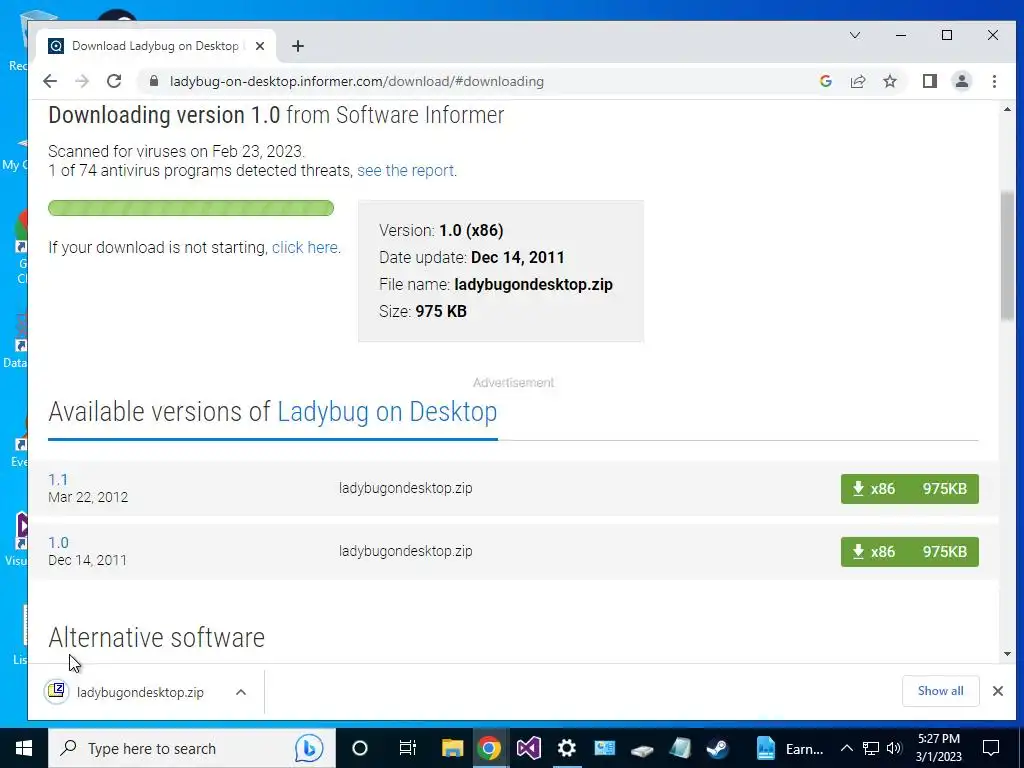The height and width of the screenshot is (768, 1024).
Task: Download version 1.1 x86 975KB
Action: [909, 488]
